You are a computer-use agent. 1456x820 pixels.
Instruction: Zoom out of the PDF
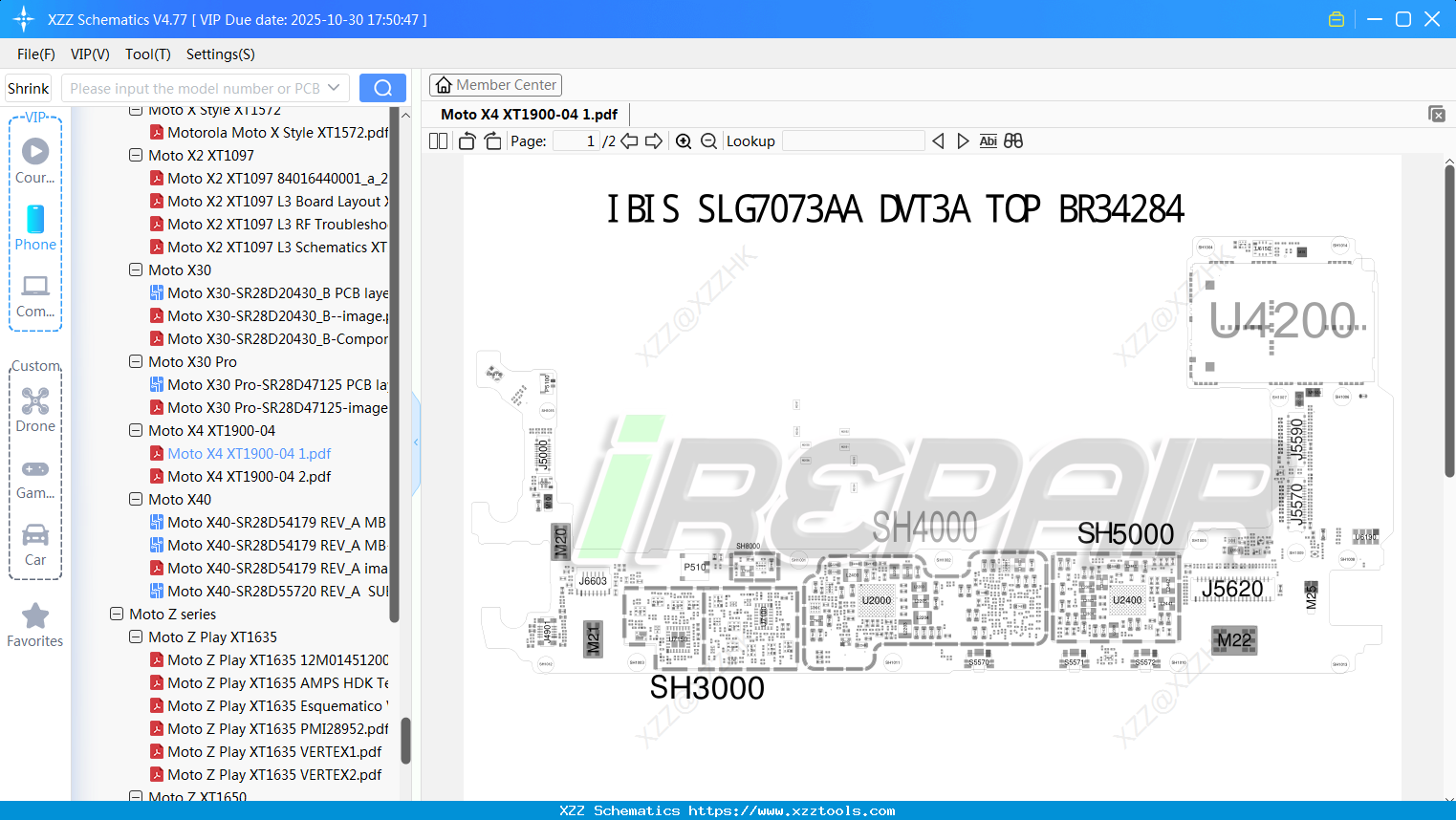tap(708, 141)
